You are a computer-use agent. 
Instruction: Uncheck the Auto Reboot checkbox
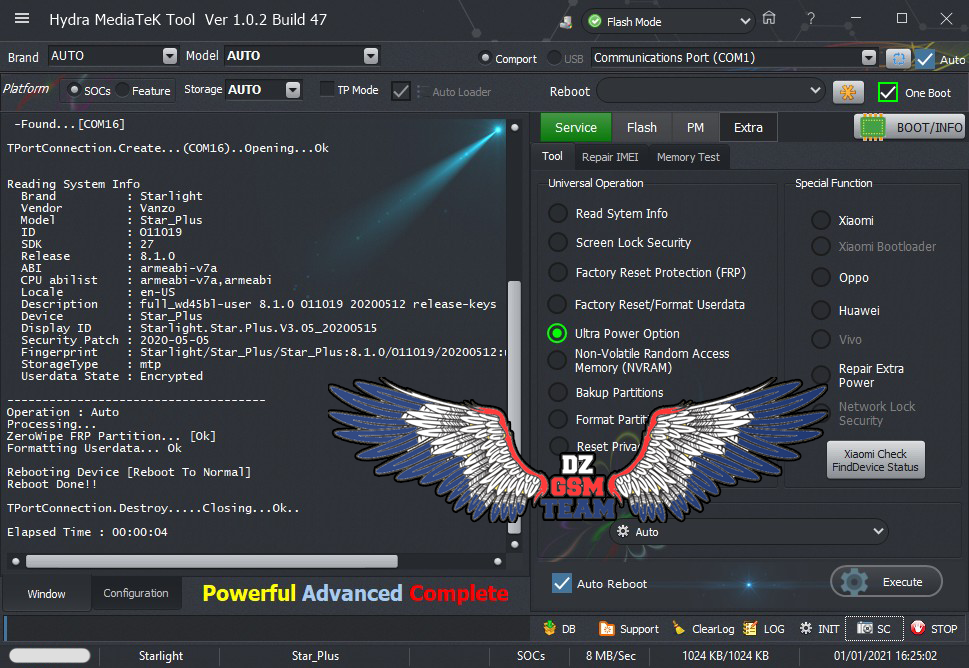562,583
